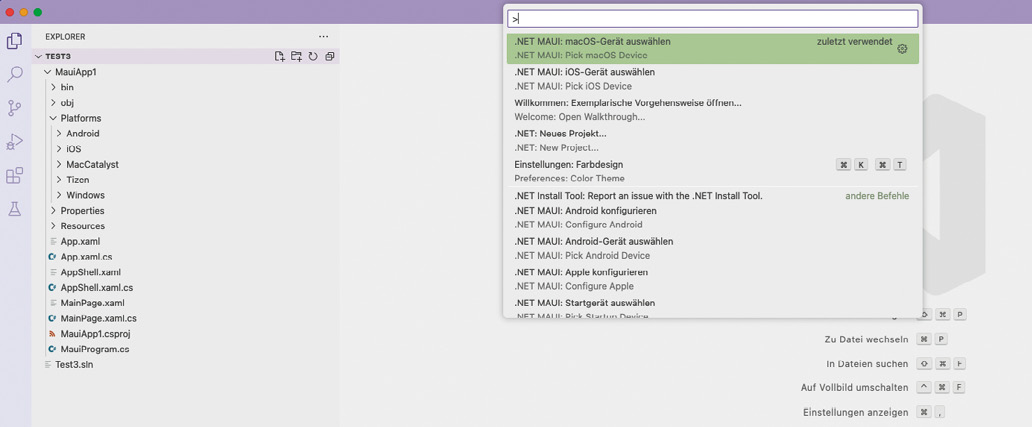Image resolution: width=1032 pixels, height=427 pixels.
Task: Open the Testing flask view
Action: 14,209
